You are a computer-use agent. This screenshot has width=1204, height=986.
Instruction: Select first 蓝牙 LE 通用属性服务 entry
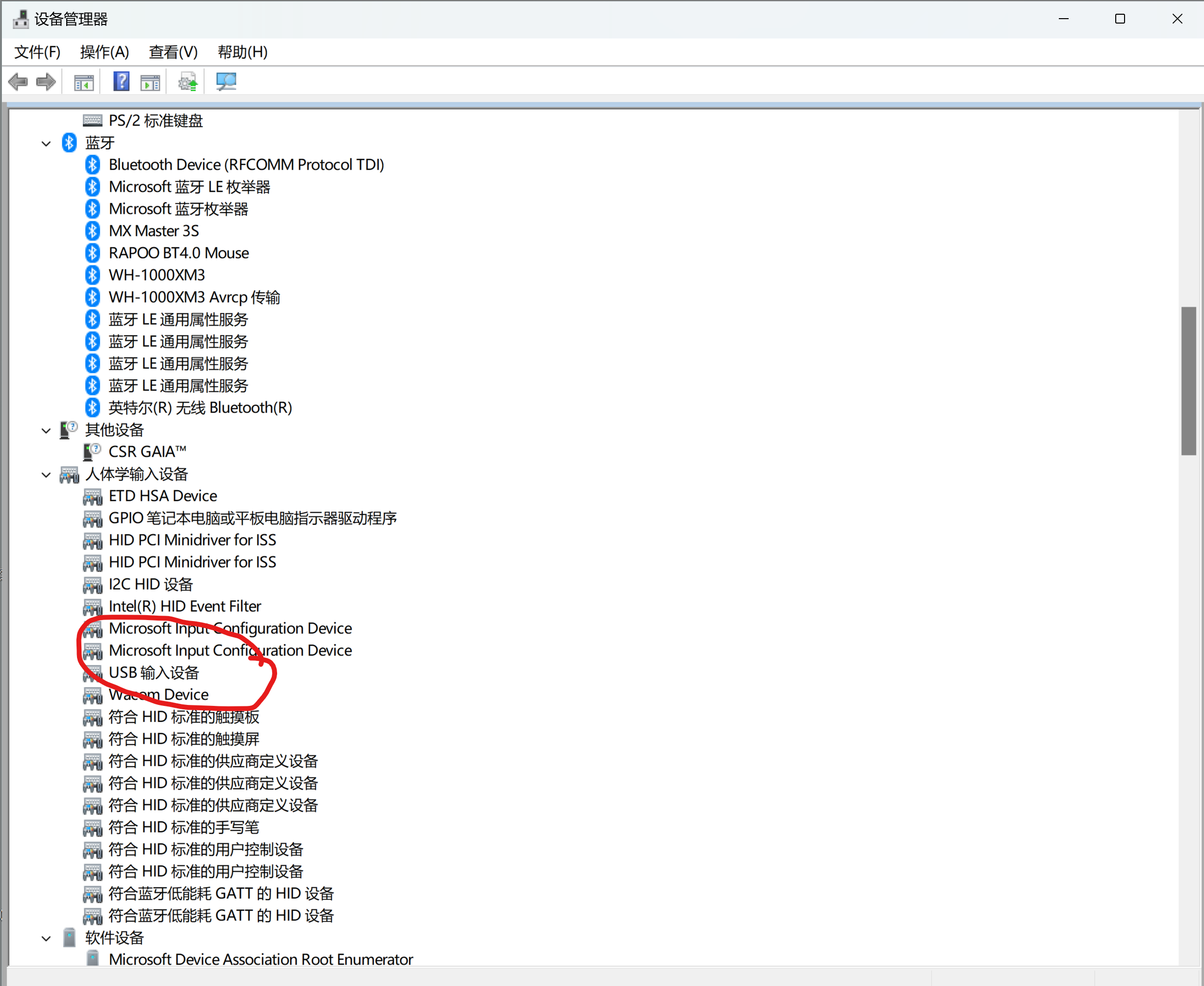click(x=179, y=319)
